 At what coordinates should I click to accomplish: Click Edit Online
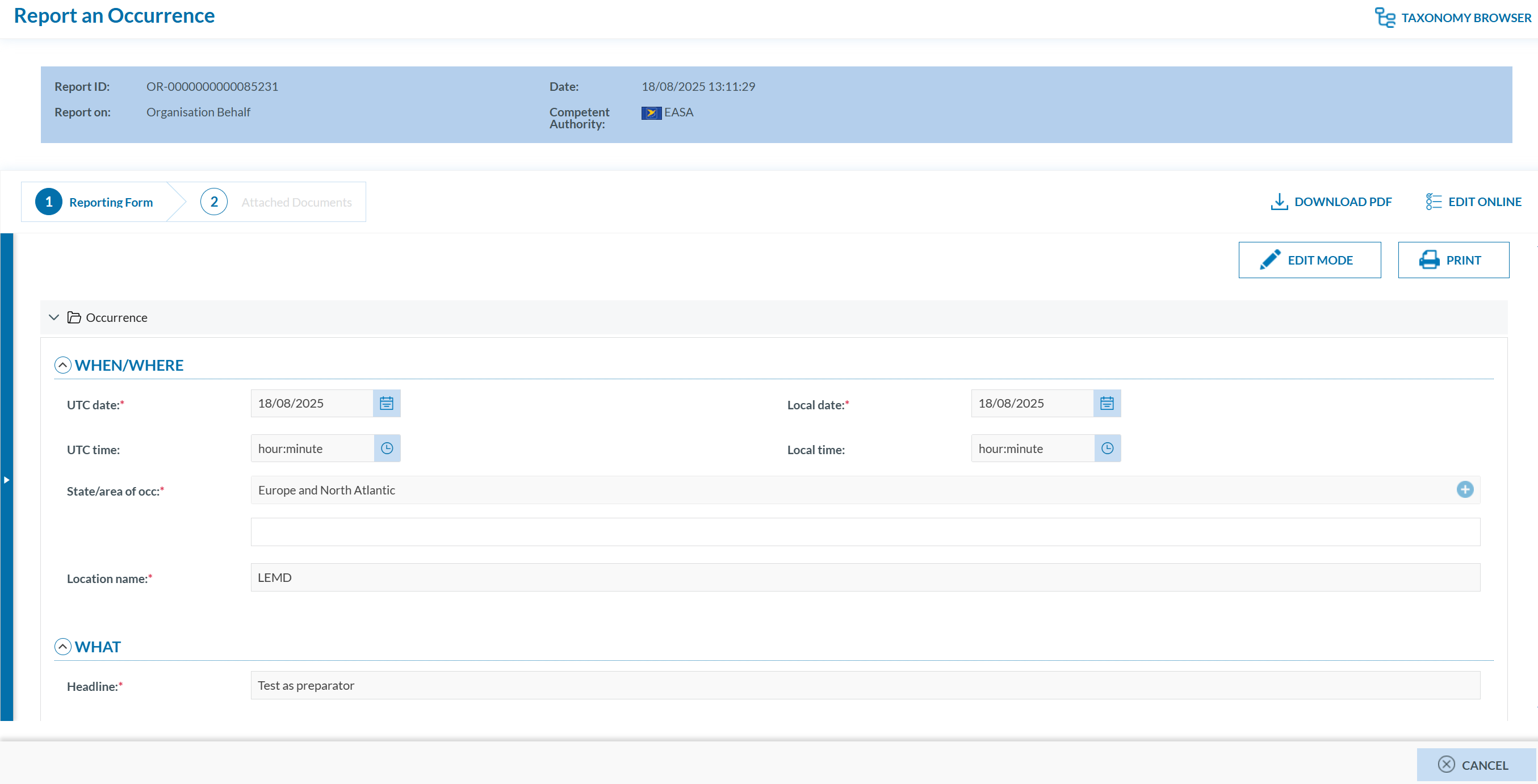(1473, 202)
